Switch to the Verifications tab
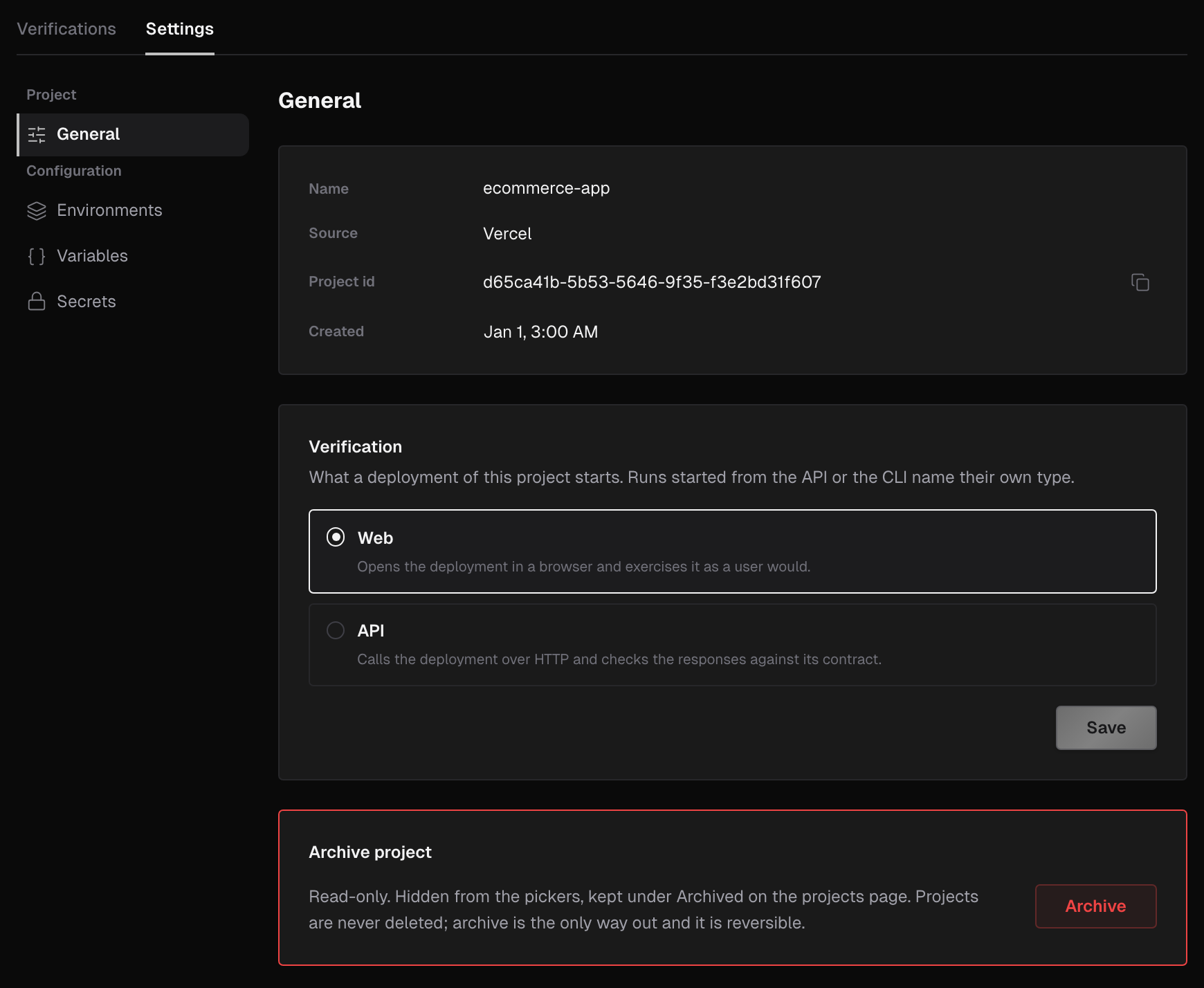The height and width of the screenshot is (988, 1204). click(66, 28)
